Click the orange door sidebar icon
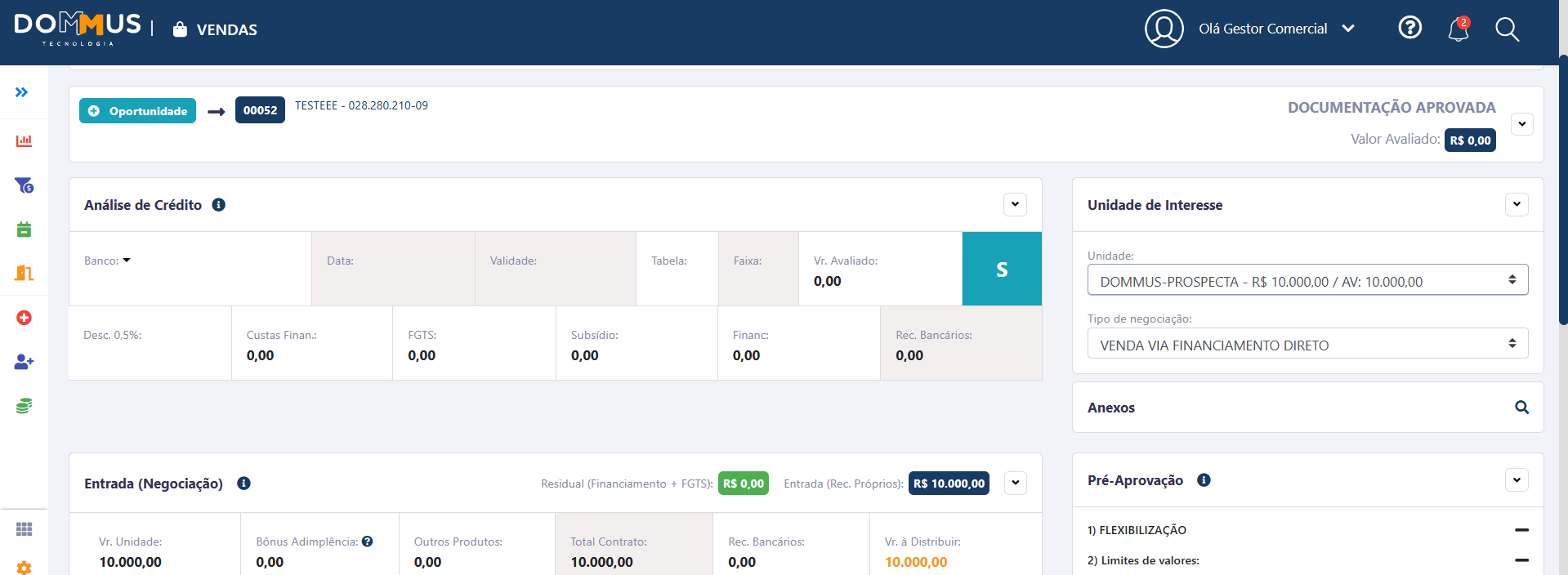 click(x=24, y=273)
